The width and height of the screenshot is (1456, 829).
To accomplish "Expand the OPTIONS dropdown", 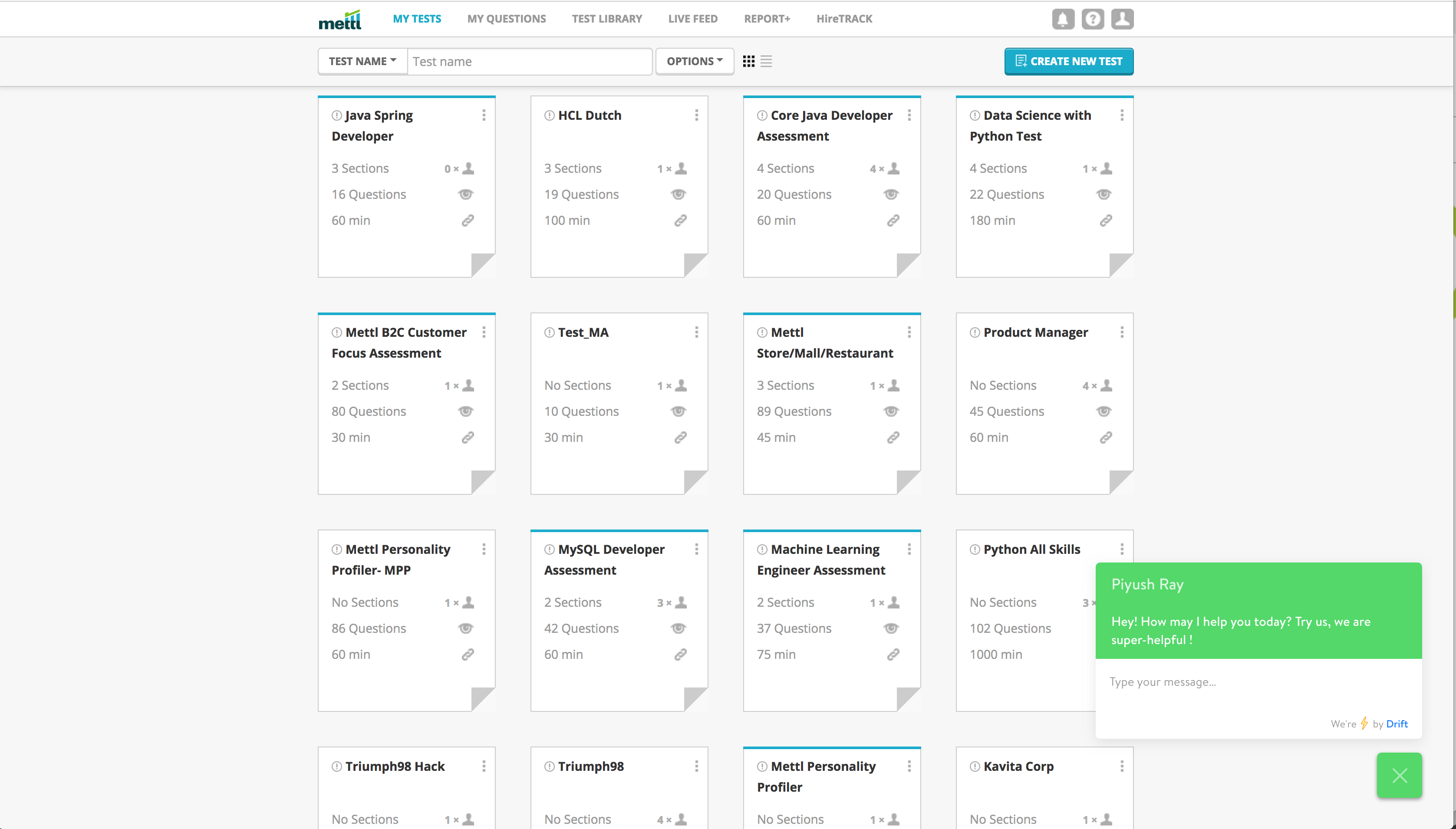I will 694,61.
